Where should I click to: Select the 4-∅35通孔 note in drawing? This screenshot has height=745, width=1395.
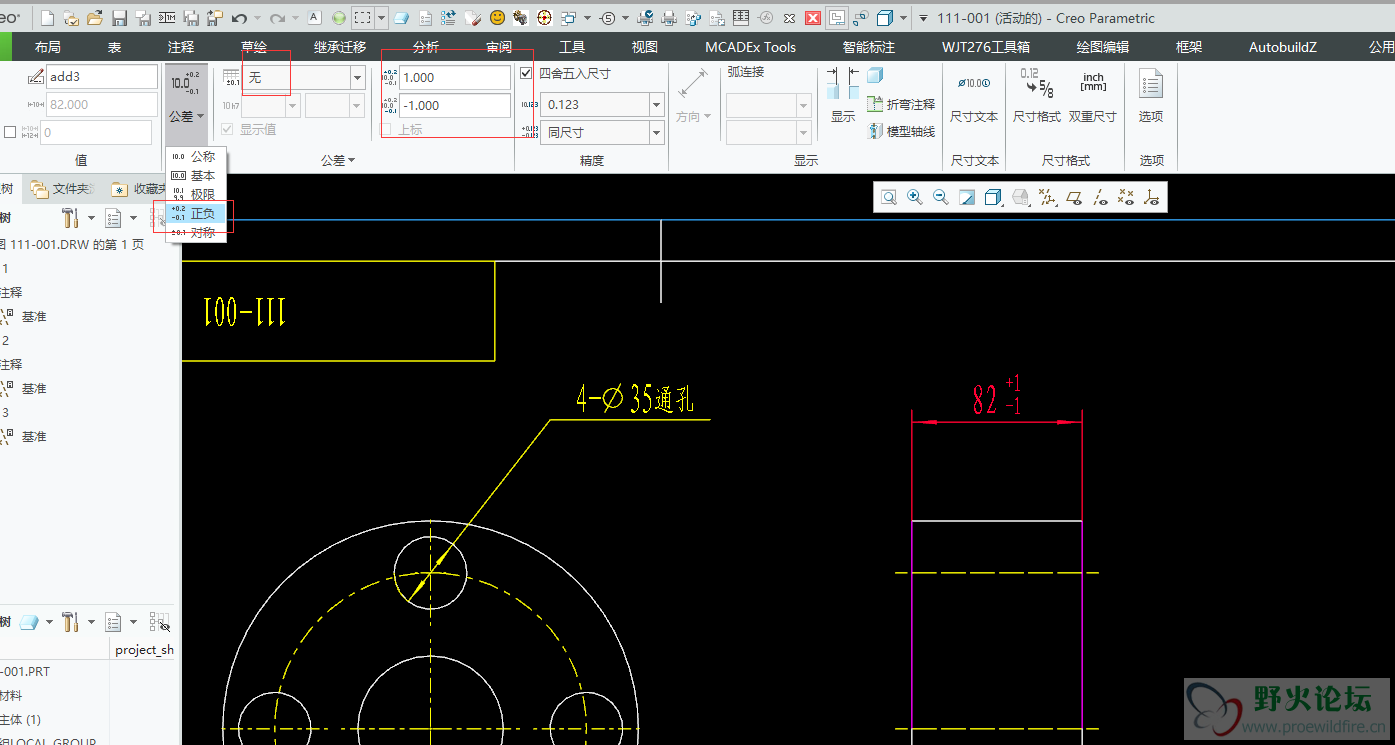(636, 400)
